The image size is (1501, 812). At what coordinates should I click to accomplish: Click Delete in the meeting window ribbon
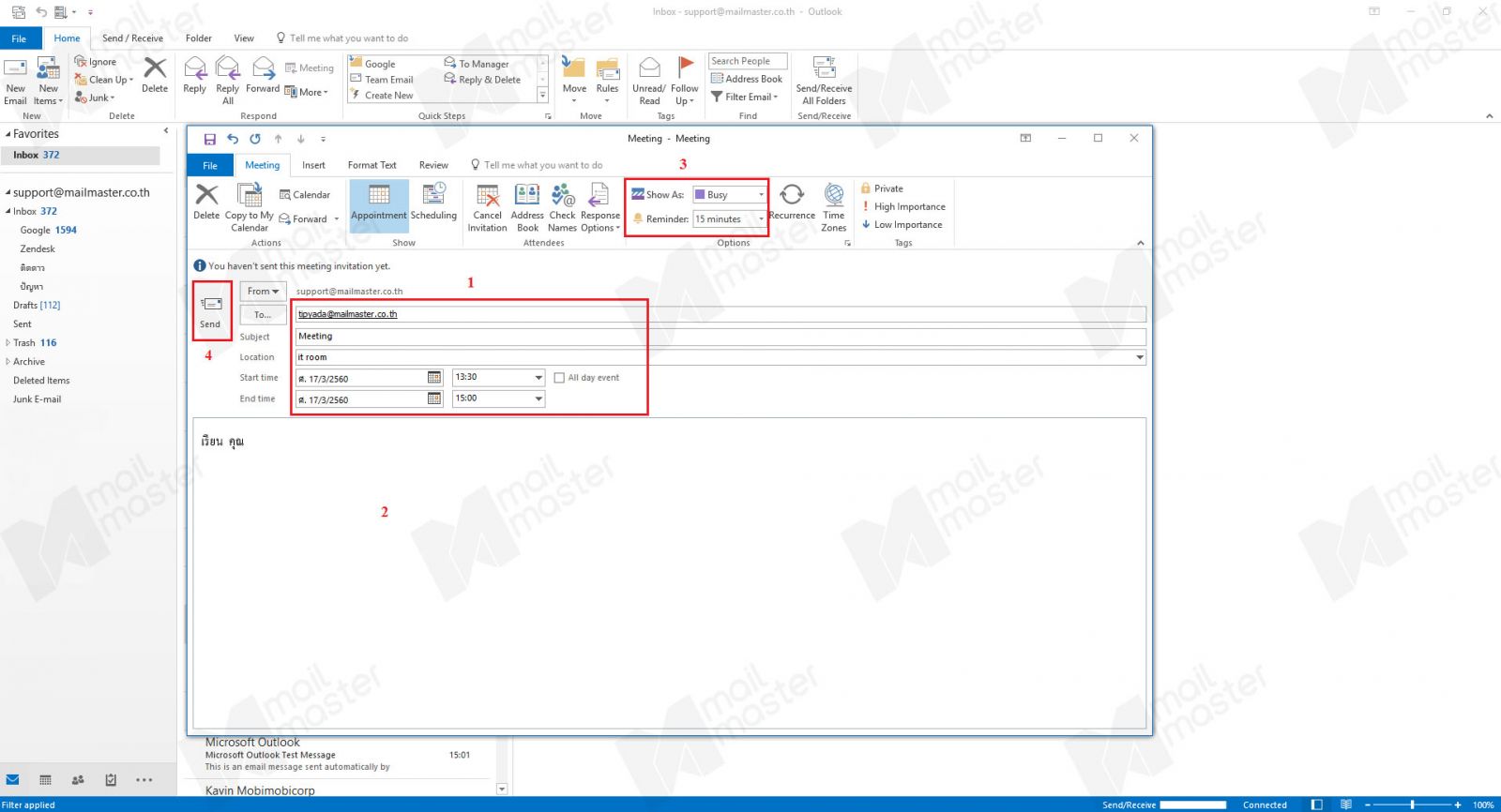[x=206, y=202]
